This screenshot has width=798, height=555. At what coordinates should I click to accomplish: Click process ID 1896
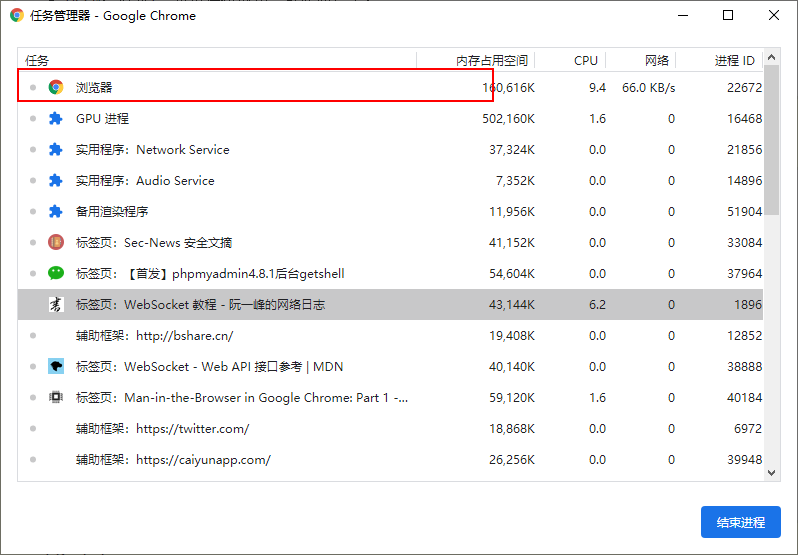click(x=748, y=305)
